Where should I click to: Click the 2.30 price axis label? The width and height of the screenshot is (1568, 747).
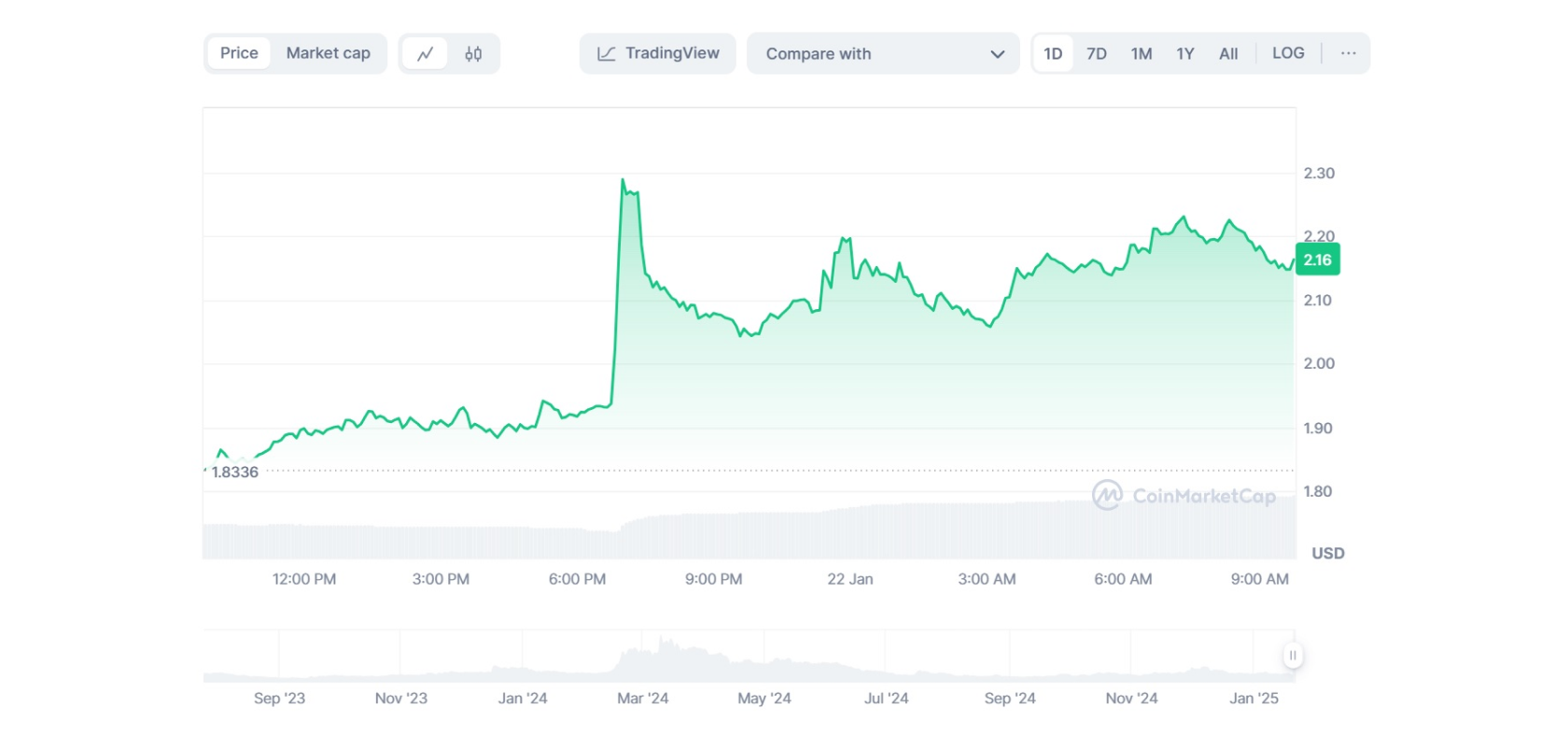1319,173
